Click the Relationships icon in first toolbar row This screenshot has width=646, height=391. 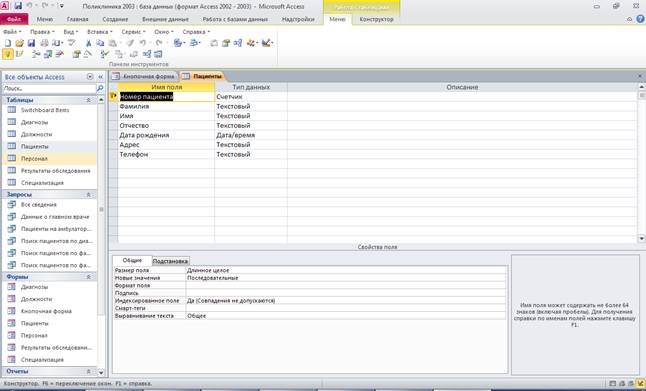[238, 43]
